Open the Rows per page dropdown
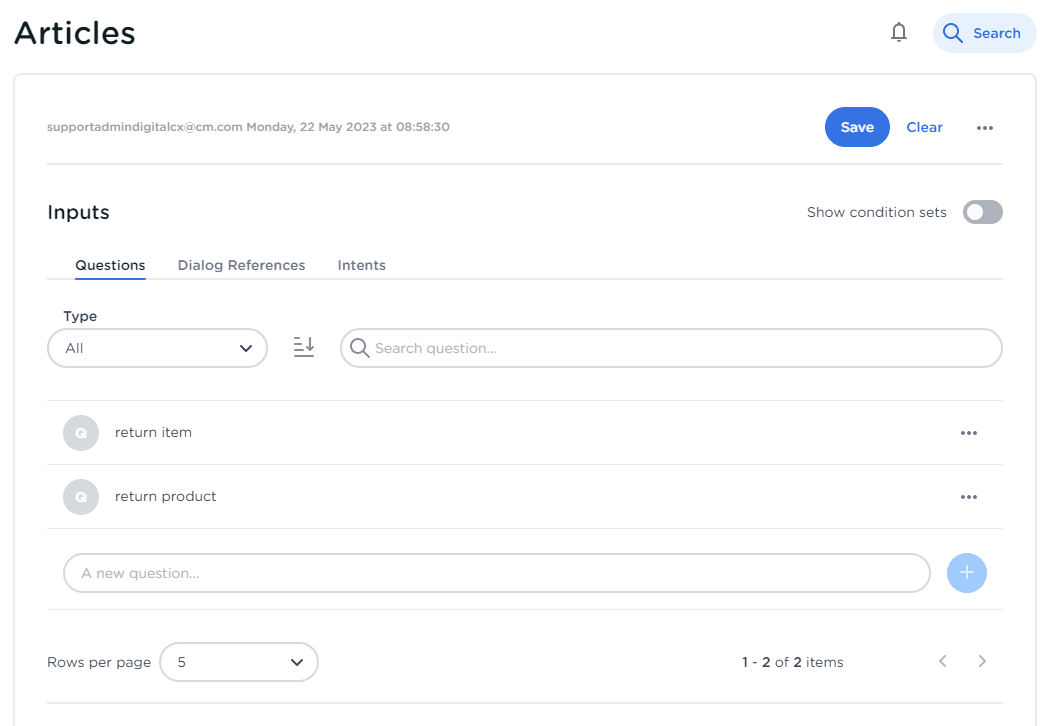Viewport: 1058px width, 726px height. pyautogui.click(x=238, y=662)
